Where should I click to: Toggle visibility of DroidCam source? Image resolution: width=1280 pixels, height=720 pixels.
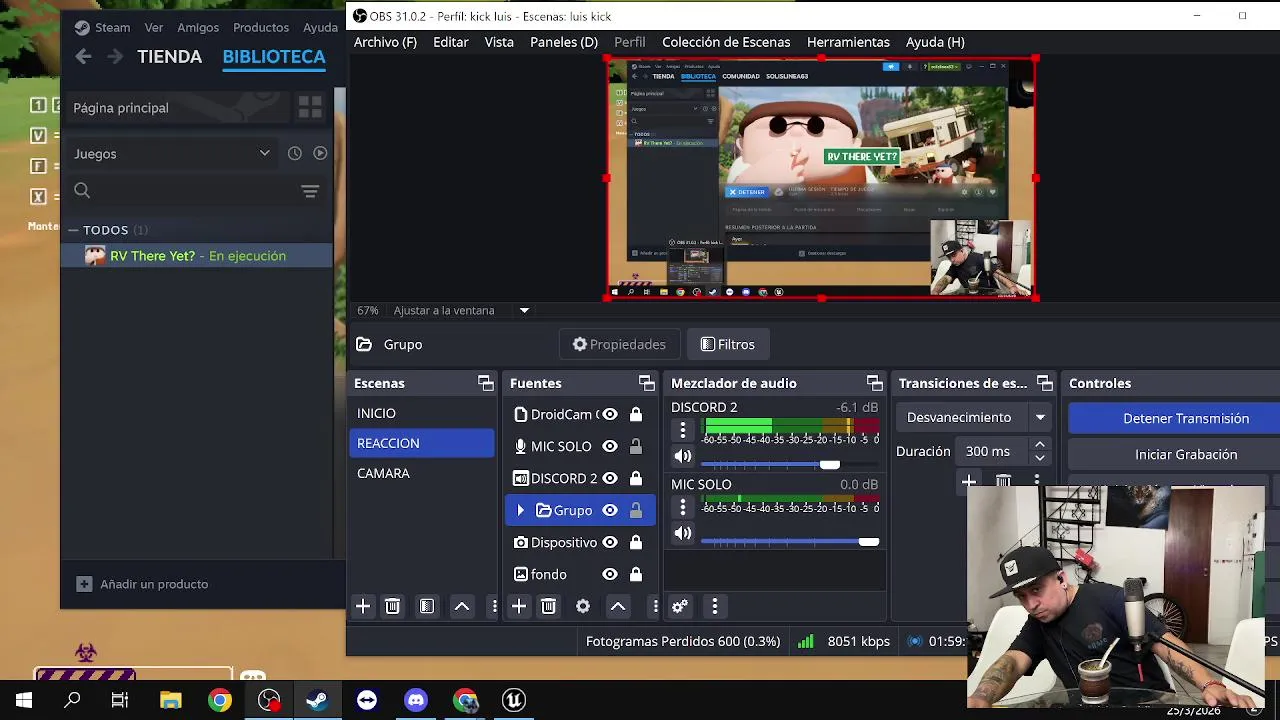(x=610, y=414)
